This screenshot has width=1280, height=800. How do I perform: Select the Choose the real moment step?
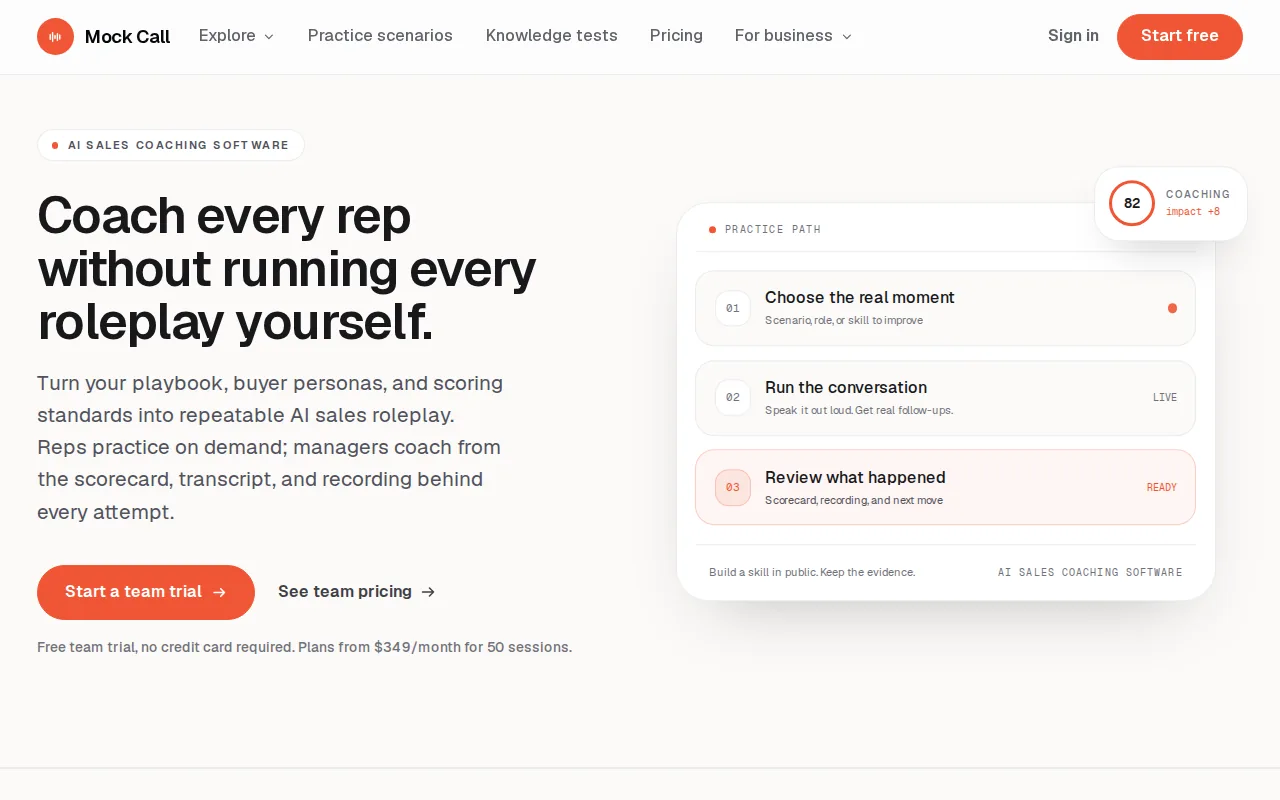945,308
